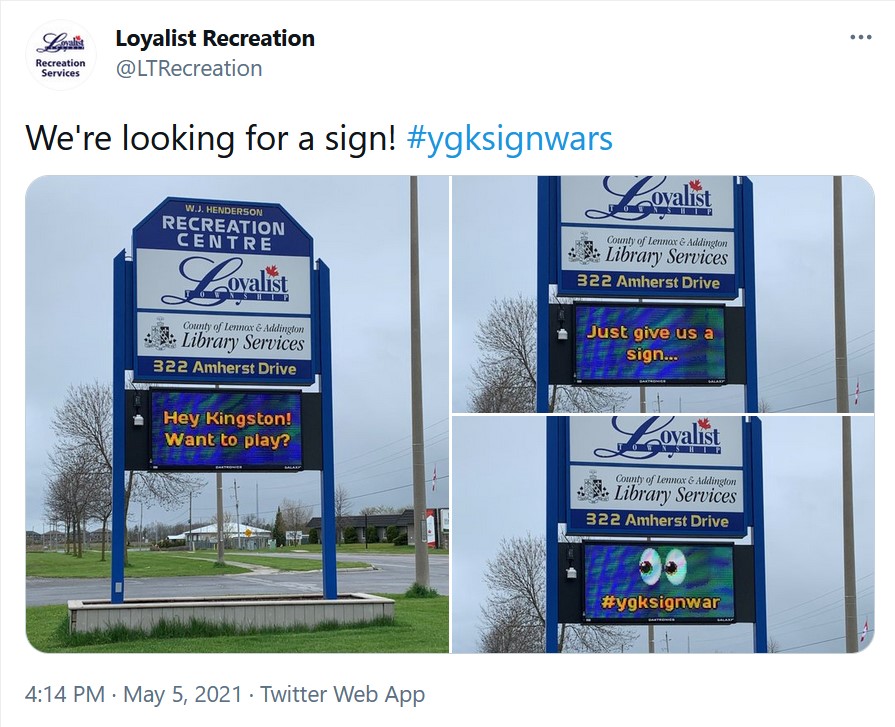Click the Loyalist Recreation Services profile avatar
The image size is (895, 727).
point(61,55)
